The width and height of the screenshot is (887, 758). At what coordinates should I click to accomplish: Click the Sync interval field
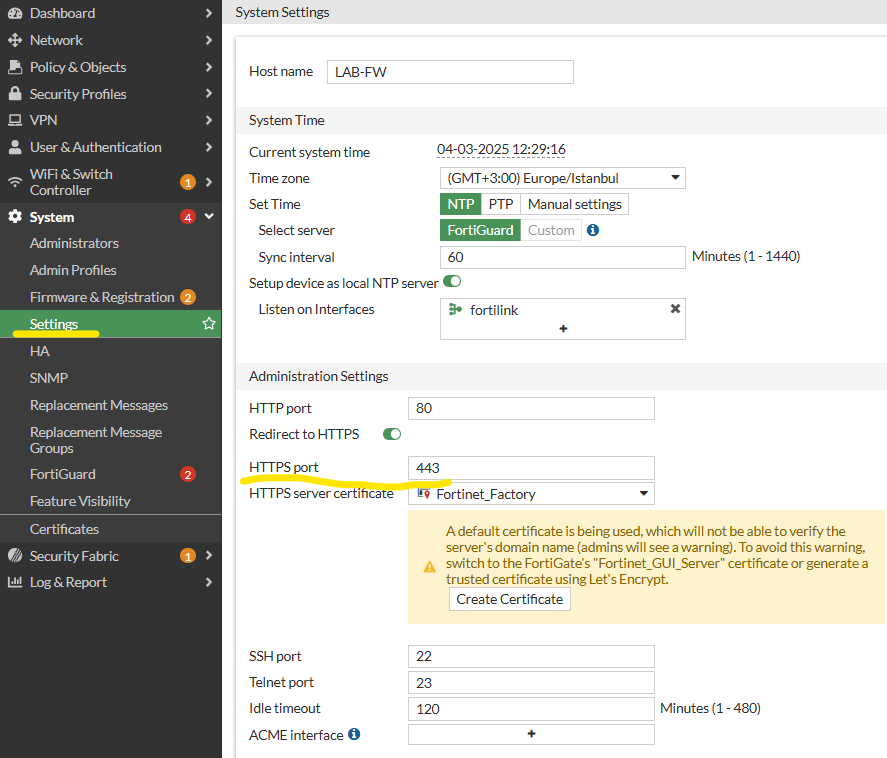563,257
